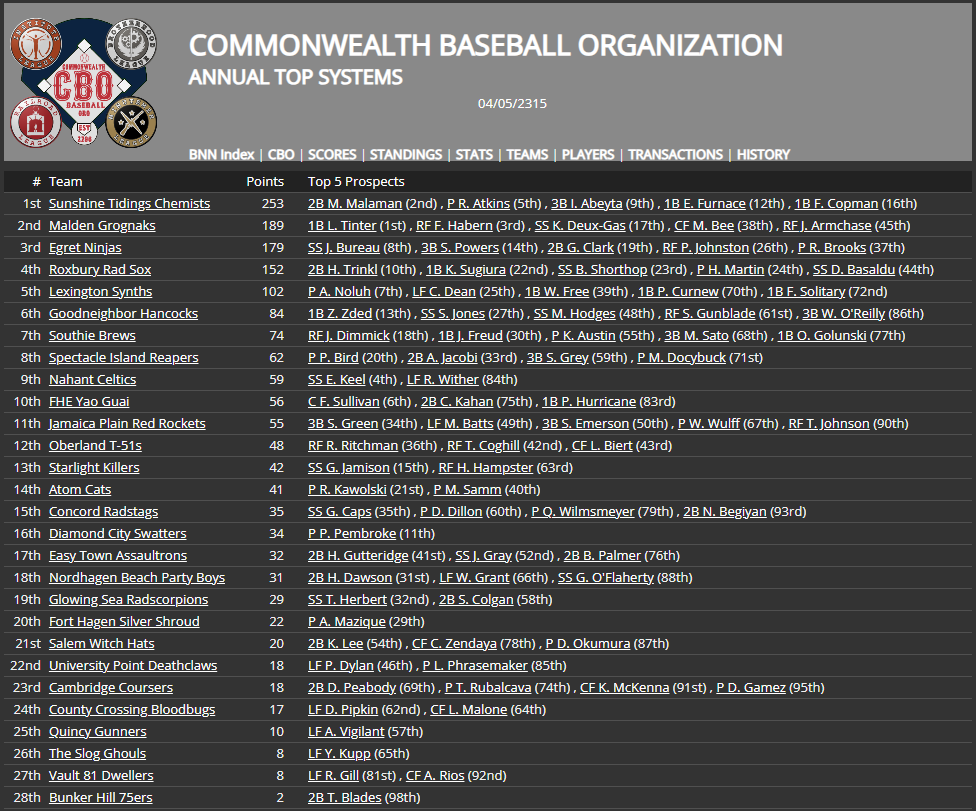Viewport: 976px width, 811px height.
Task: Select the Egret Ninjas team link
Action: tap(85, 247)
